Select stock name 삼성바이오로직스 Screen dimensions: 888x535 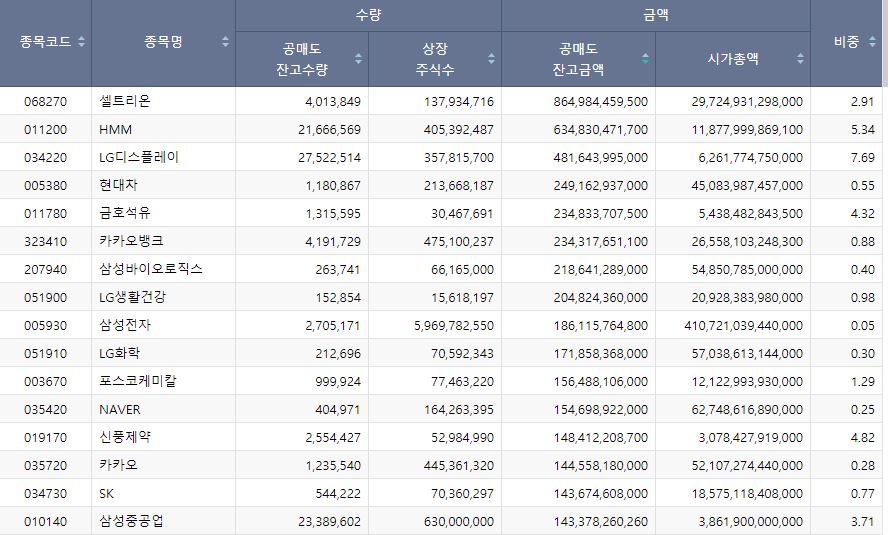(151, 269)
